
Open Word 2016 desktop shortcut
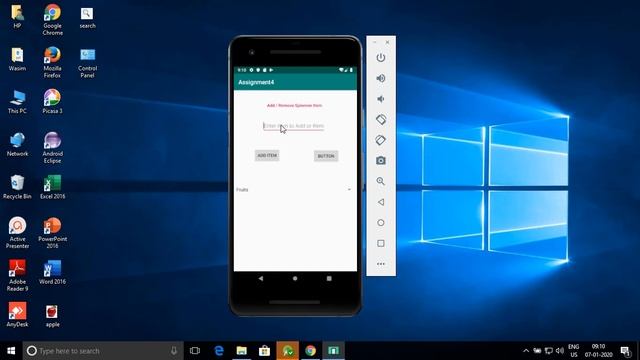tap(52, 272)
